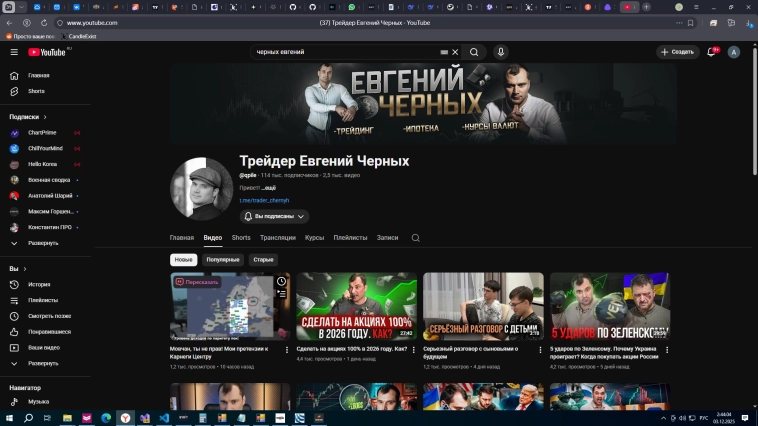Open the Подписки section chevron
Viewport: 758px width, 426px height.
coord(45,117)
